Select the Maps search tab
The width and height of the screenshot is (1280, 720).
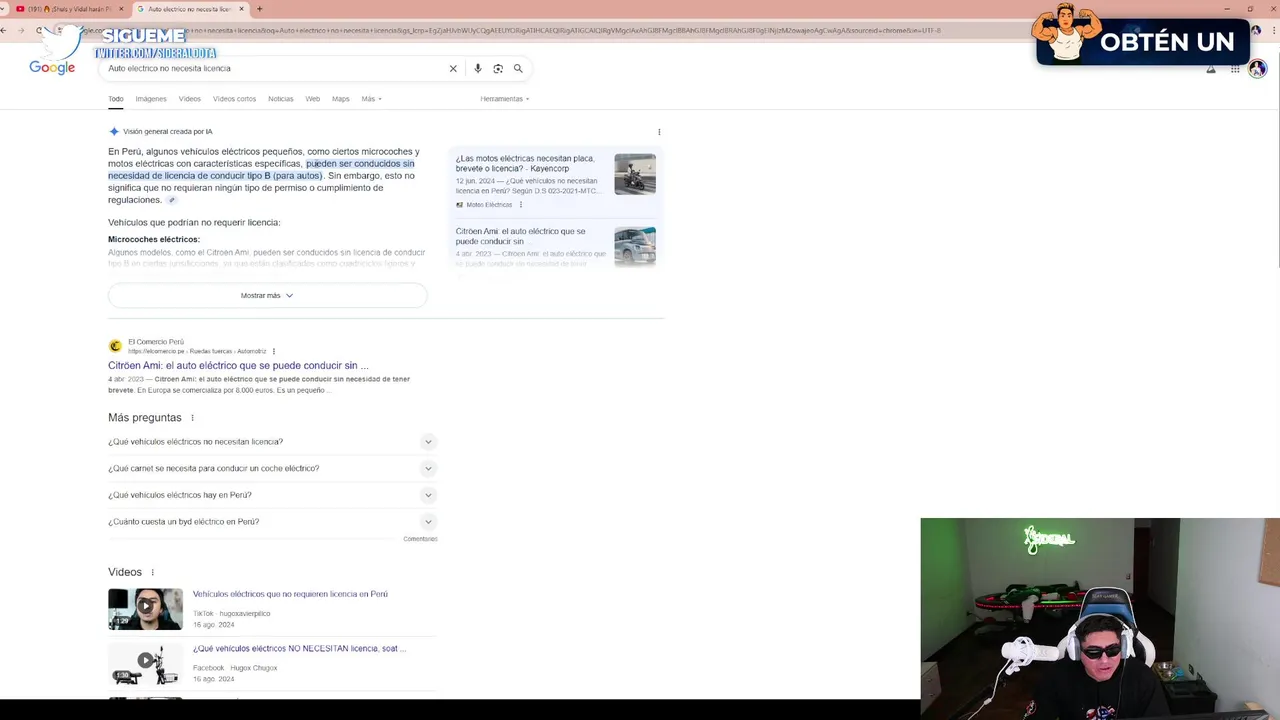341,99
